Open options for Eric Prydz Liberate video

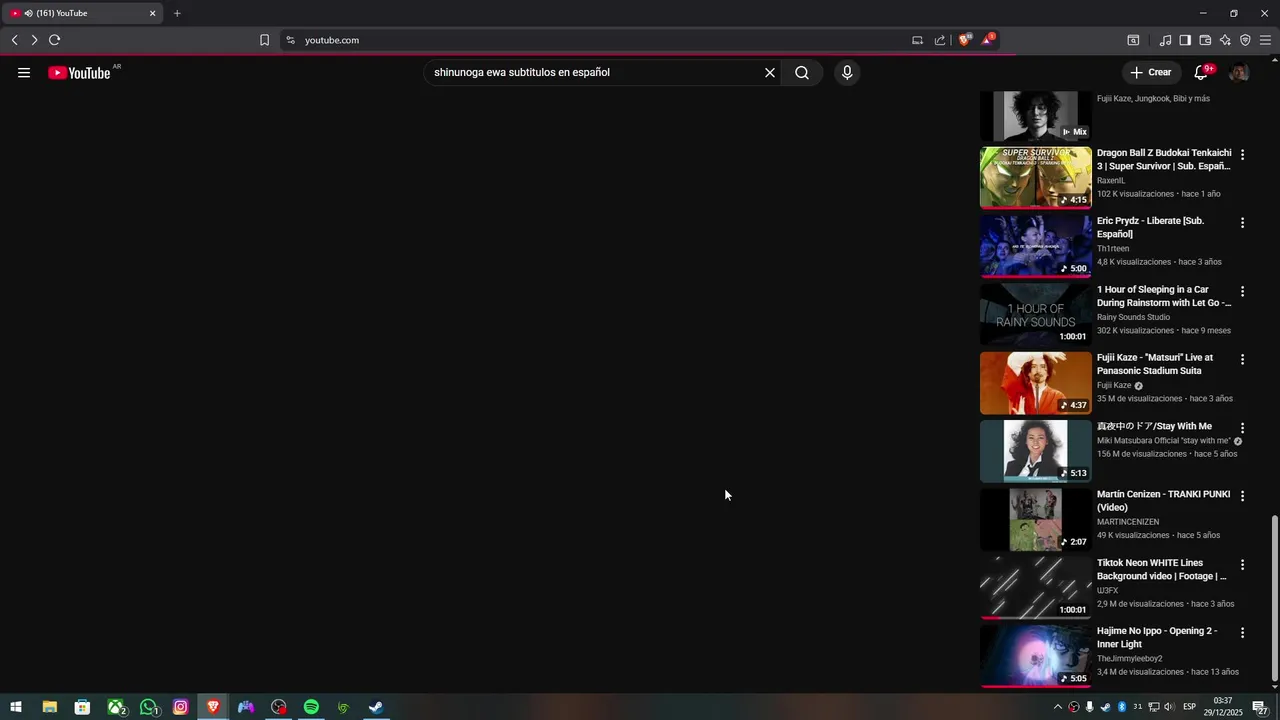coord(1243,223)
